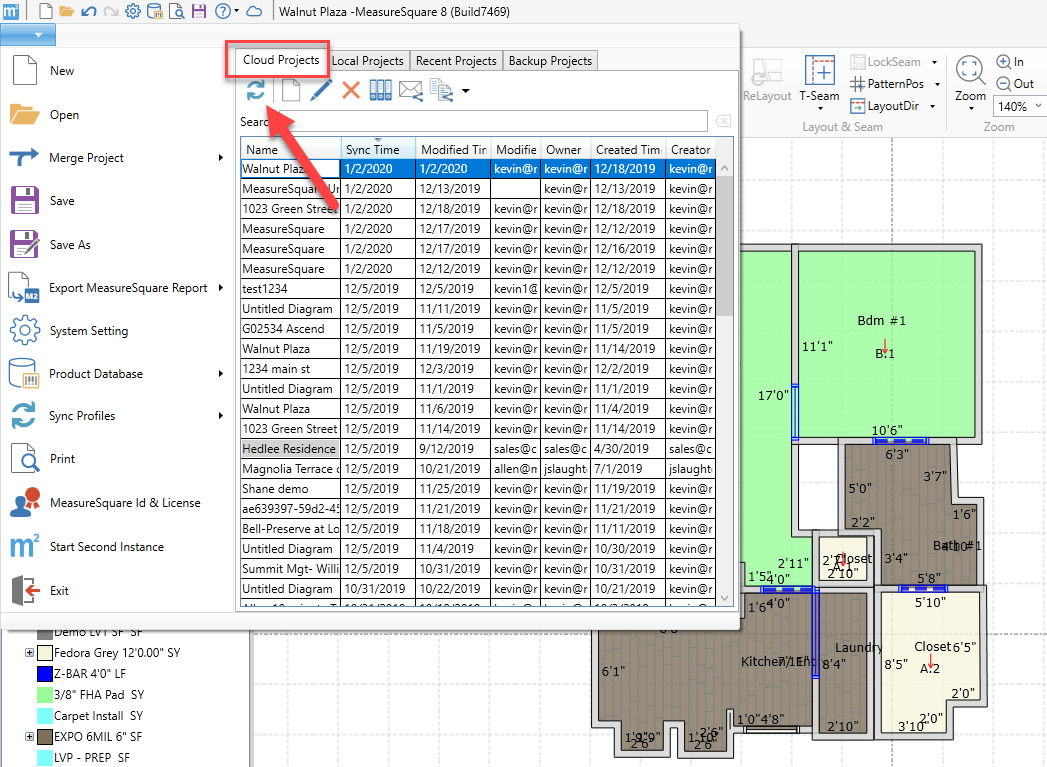Click the Search input field for projects
The height and width of the screenshot is (767, 1047).
(x=490, y=122)
